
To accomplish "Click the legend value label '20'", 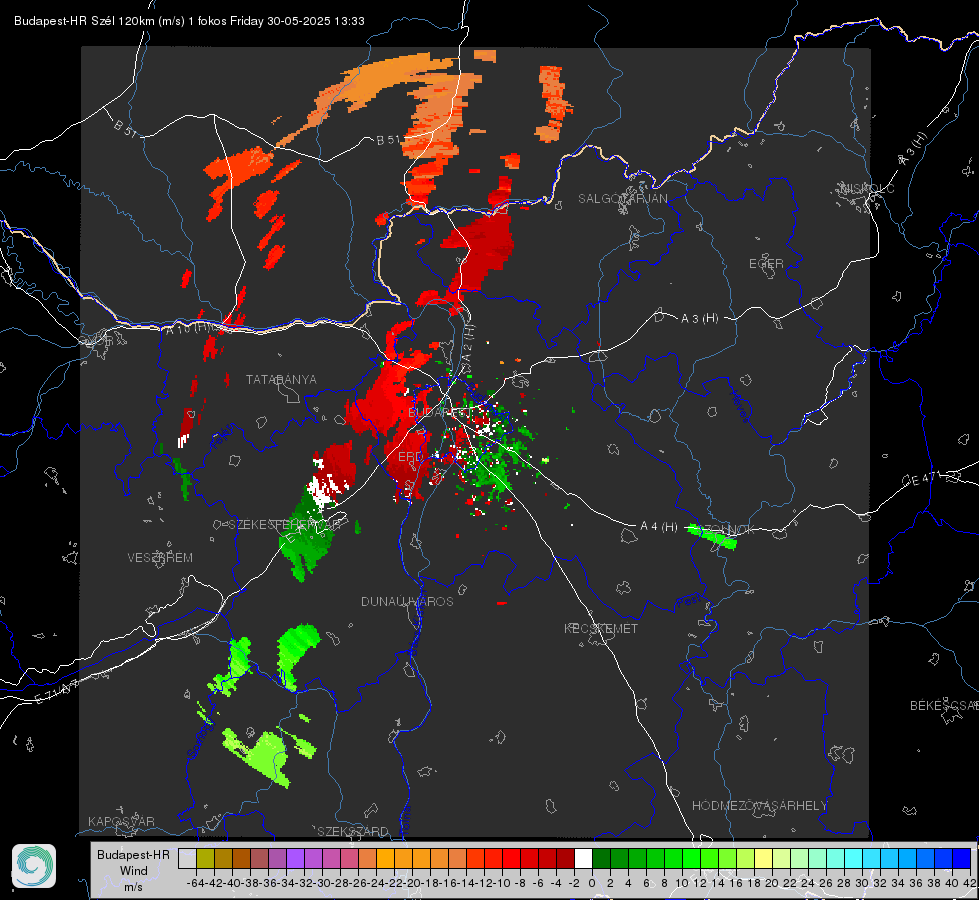I will point(772,883).
